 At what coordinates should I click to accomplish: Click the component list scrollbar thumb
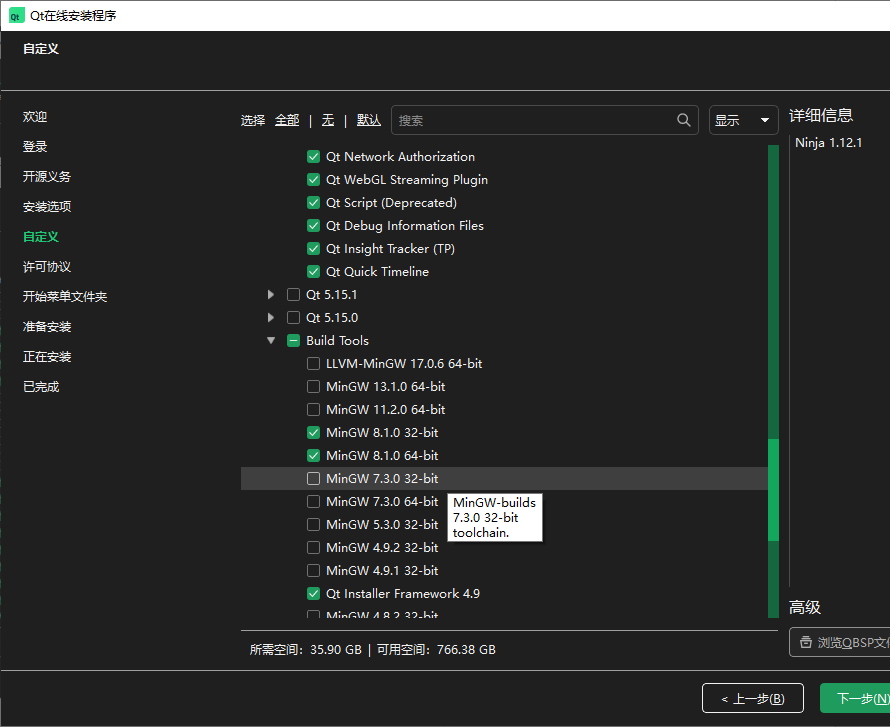(x=773, y=490)
